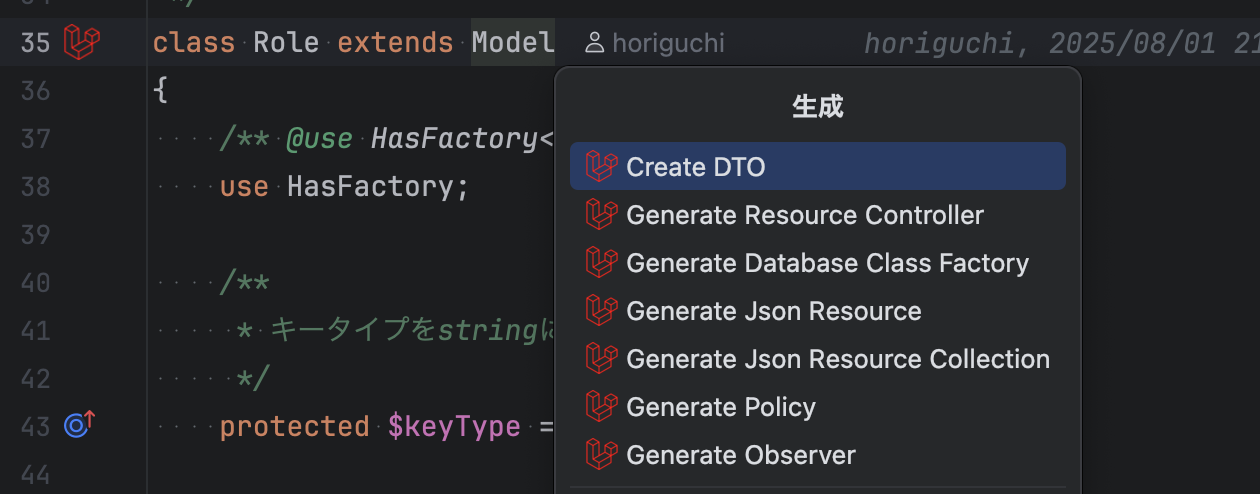Click the overriding-property gutter icon on line 43
1260x494 pixels.
pos(79,426)
